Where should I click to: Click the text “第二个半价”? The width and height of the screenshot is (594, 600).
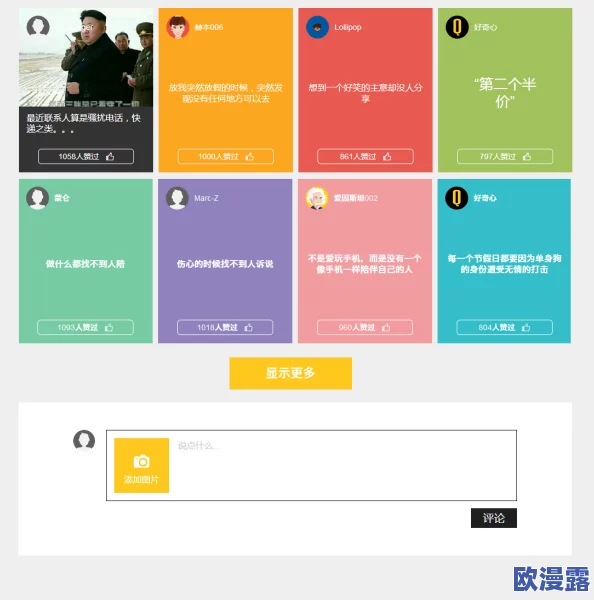pos(505,93)
